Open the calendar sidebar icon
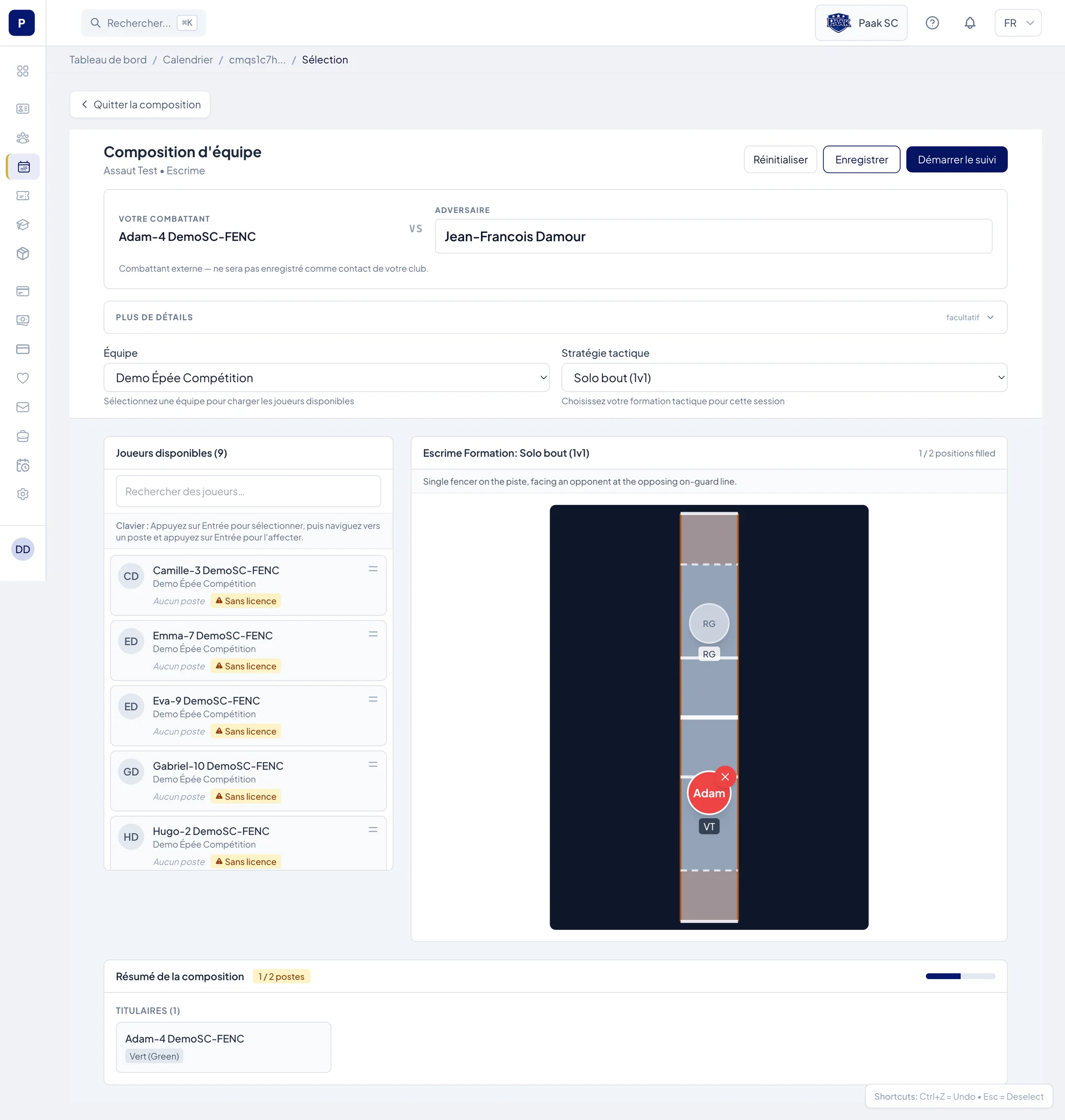Viewport: 1065px width, 1120px height. coord(23,167)
